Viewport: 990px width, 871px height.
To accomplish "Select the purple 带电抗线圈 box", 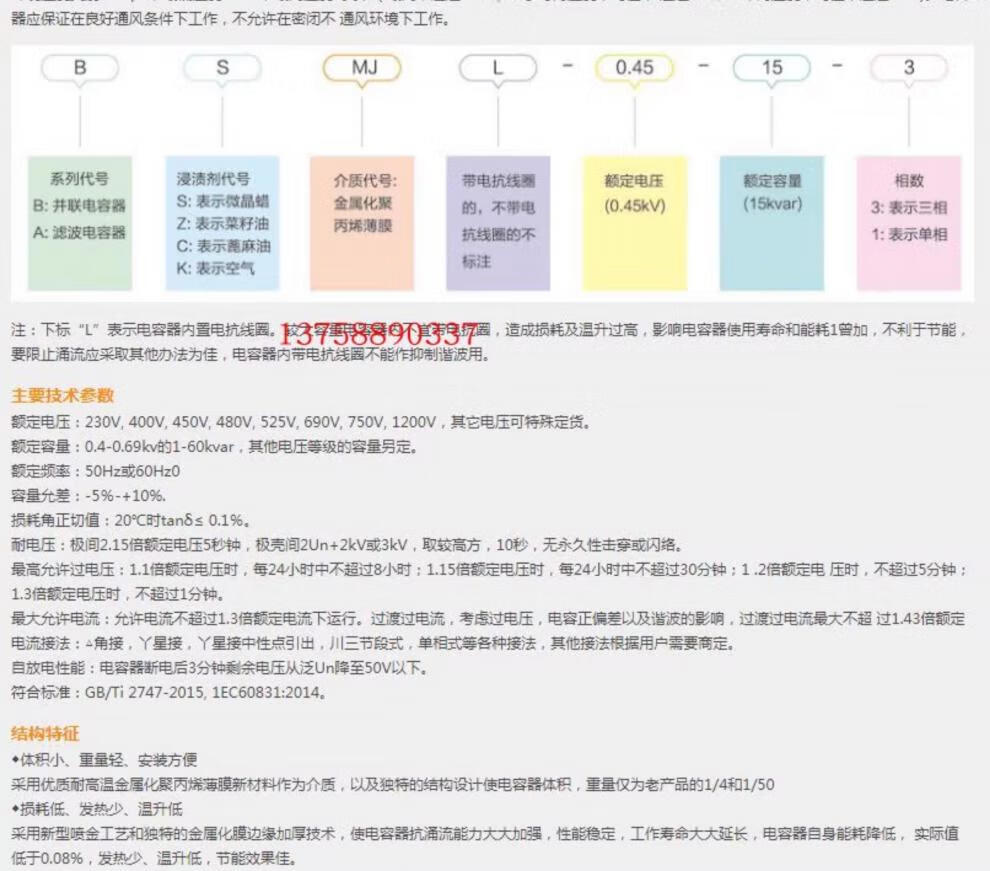I will click(x=498, y=223).
